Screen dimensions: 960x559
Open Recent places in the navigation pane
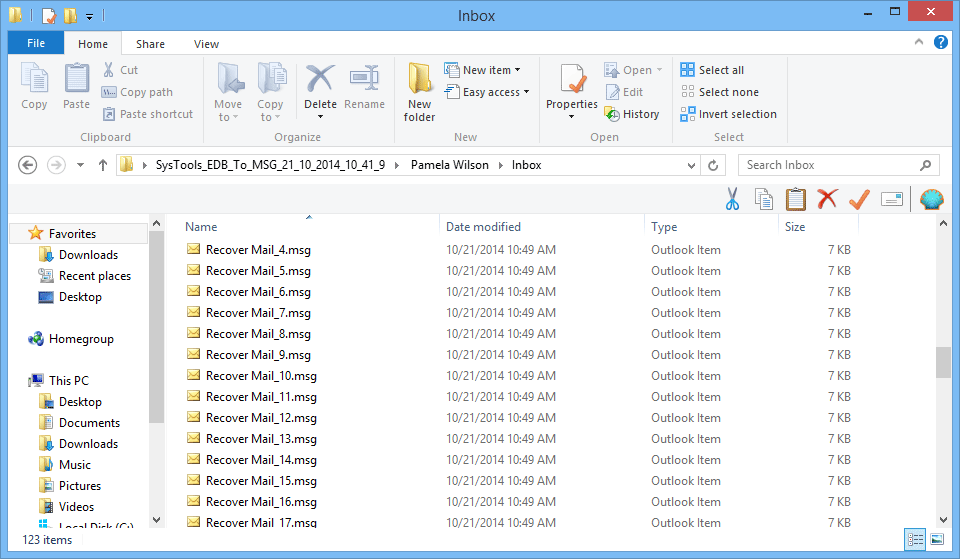pyautogui.click(x=95, y=276)
